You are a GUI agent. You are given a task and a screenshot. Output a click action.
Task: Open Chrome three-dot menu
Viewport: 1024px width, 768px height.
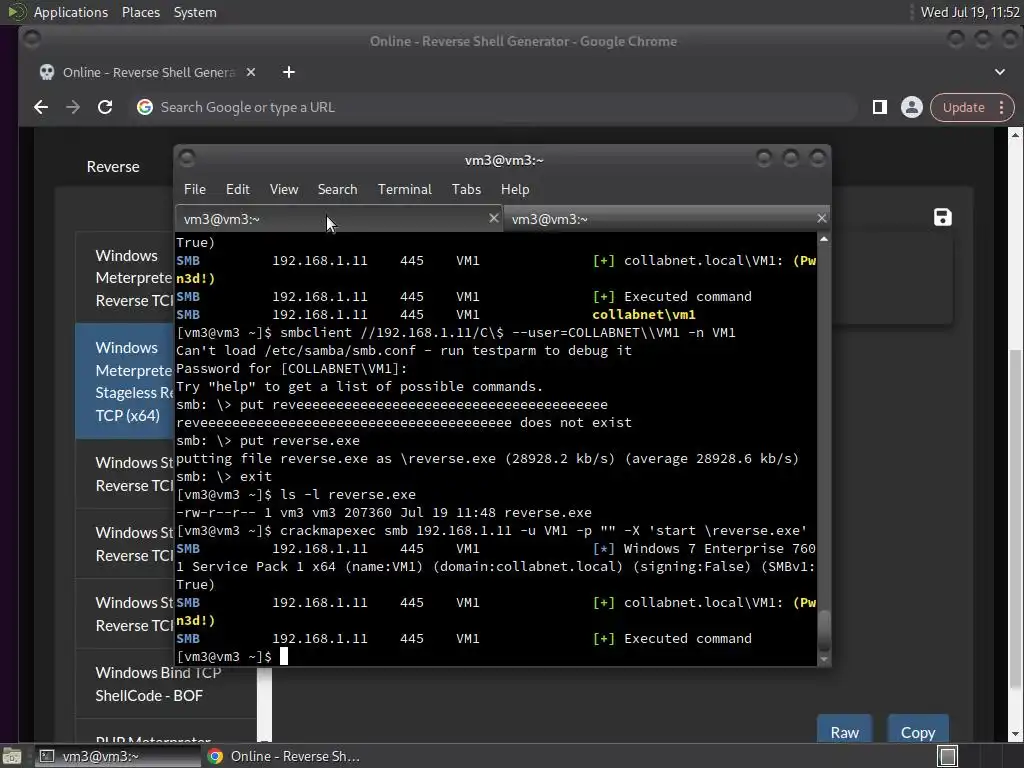[1001, 107]
